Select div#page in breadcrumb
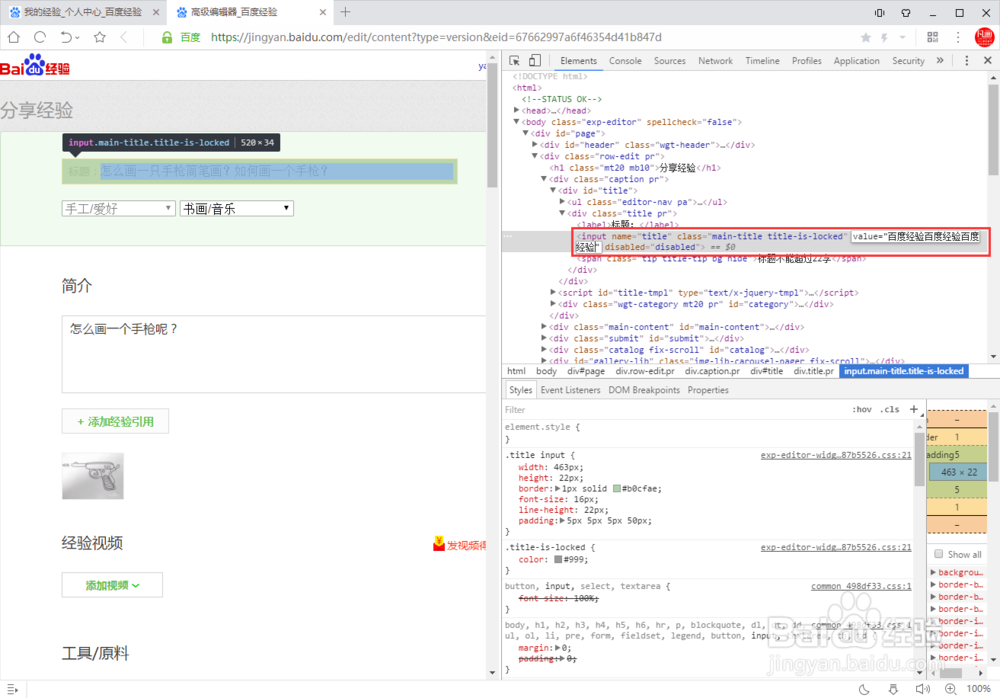 click(x=586, y=371)
